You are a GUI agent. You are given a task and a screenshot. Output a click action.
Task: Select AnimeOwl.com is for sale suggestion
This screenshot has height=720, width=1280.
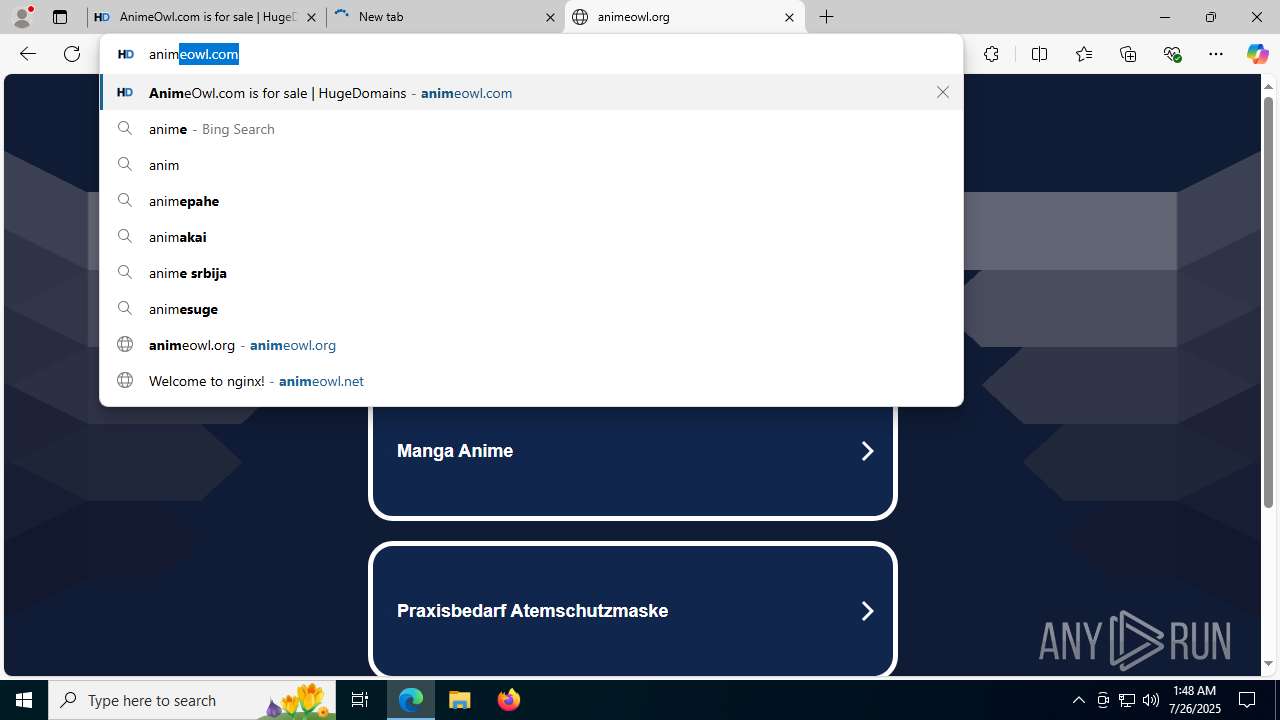[531, 92]
